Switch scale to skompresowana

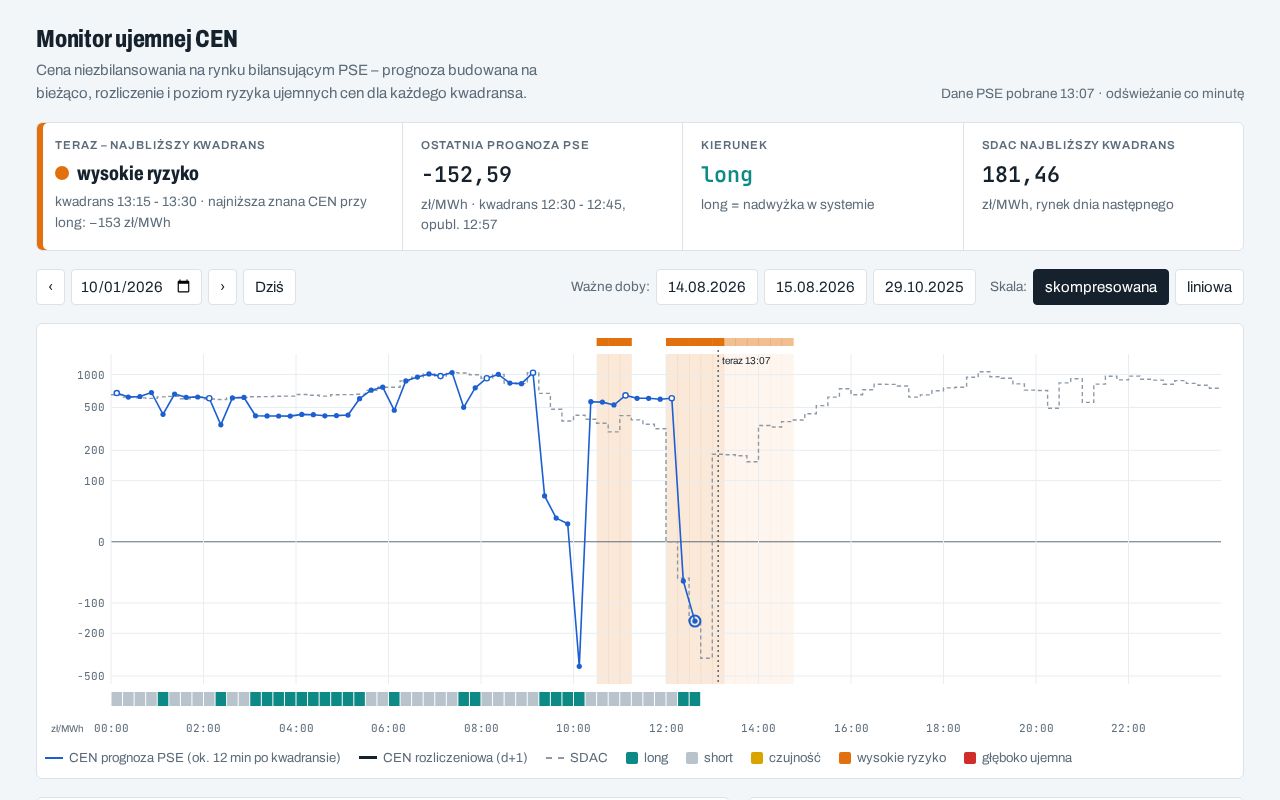(x=1101, y=287)
